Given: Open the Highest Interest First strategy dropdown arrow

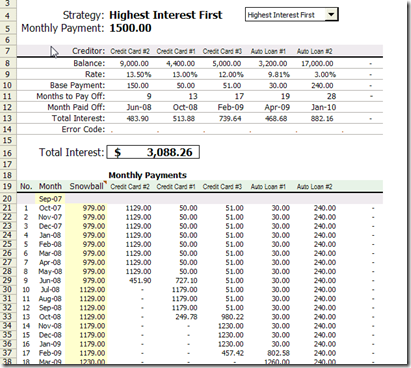Looking at the screenshot, I should point(331,15).
